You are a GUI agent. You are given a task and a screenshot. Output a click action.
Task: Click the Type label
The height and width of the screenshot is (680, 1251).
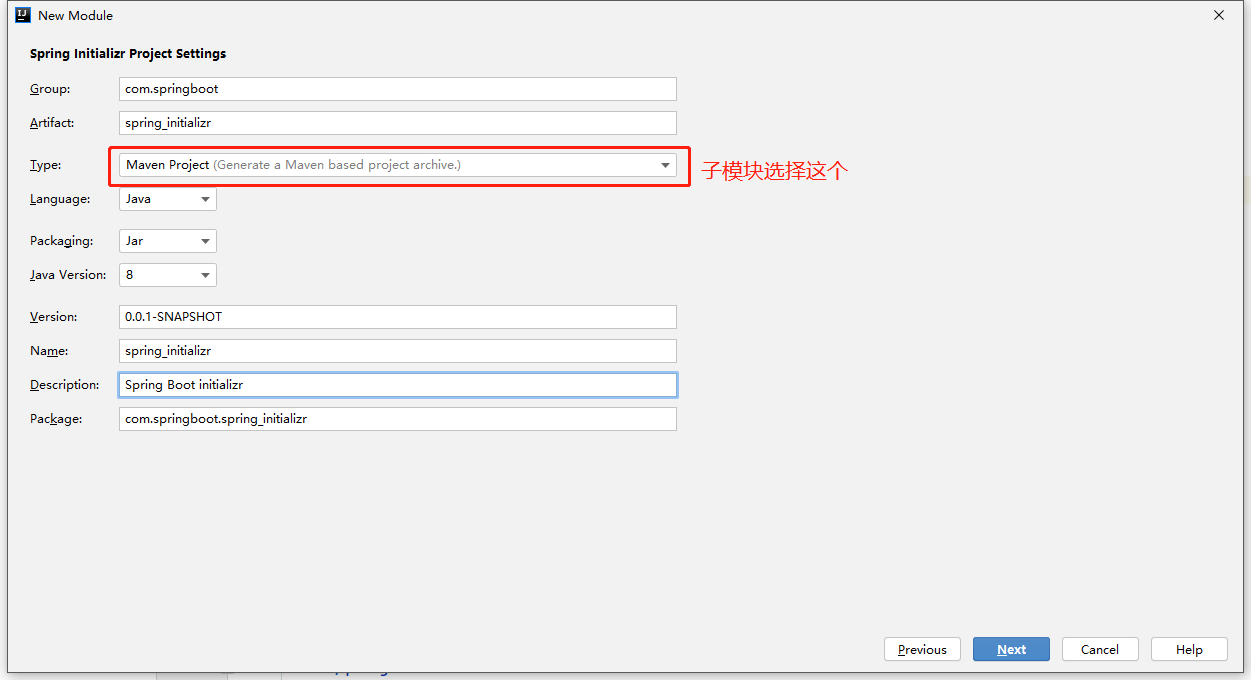tap(46, 165)
